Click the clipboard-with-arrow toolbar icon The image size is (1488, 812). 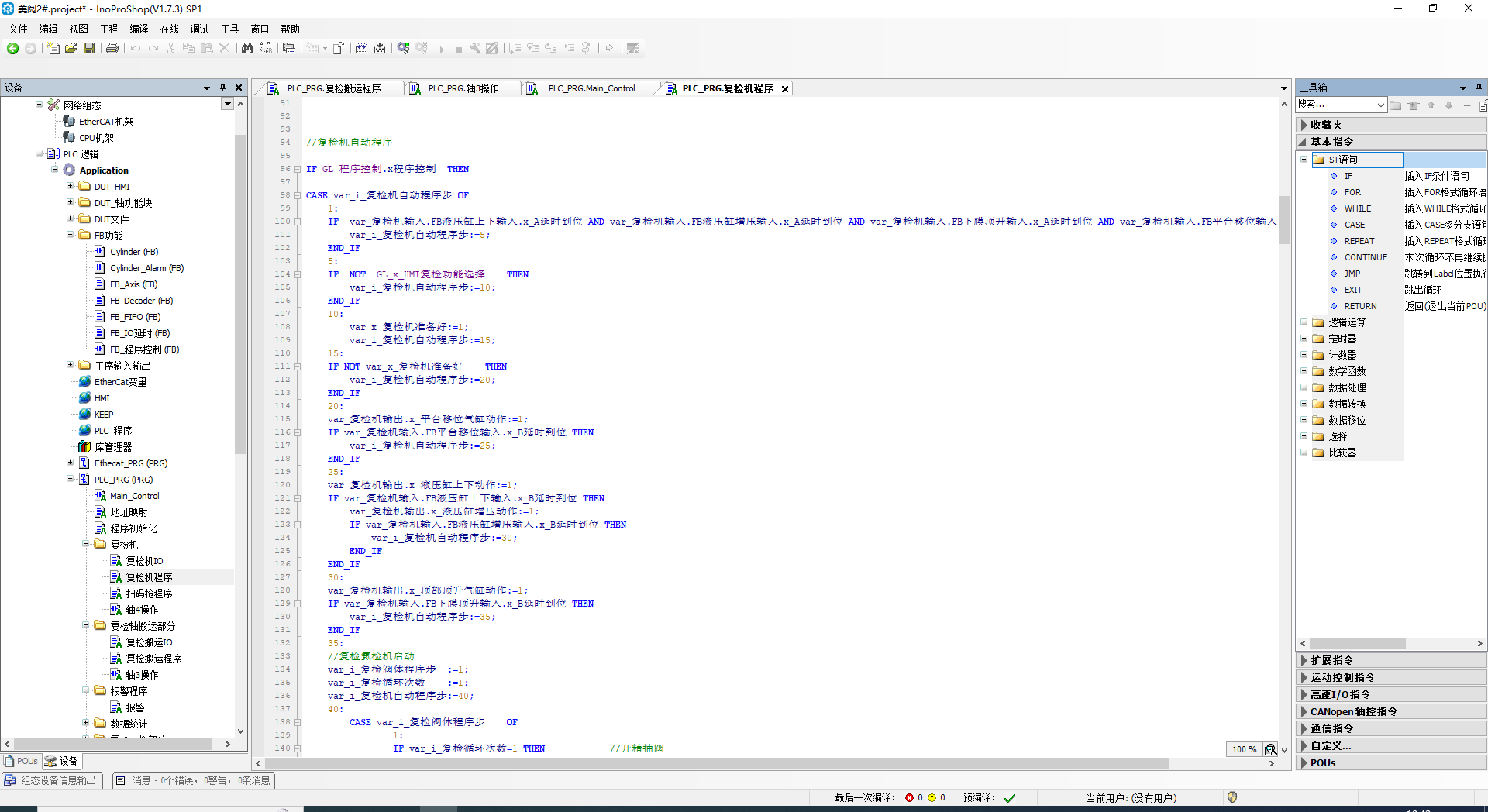coord(339,48)
